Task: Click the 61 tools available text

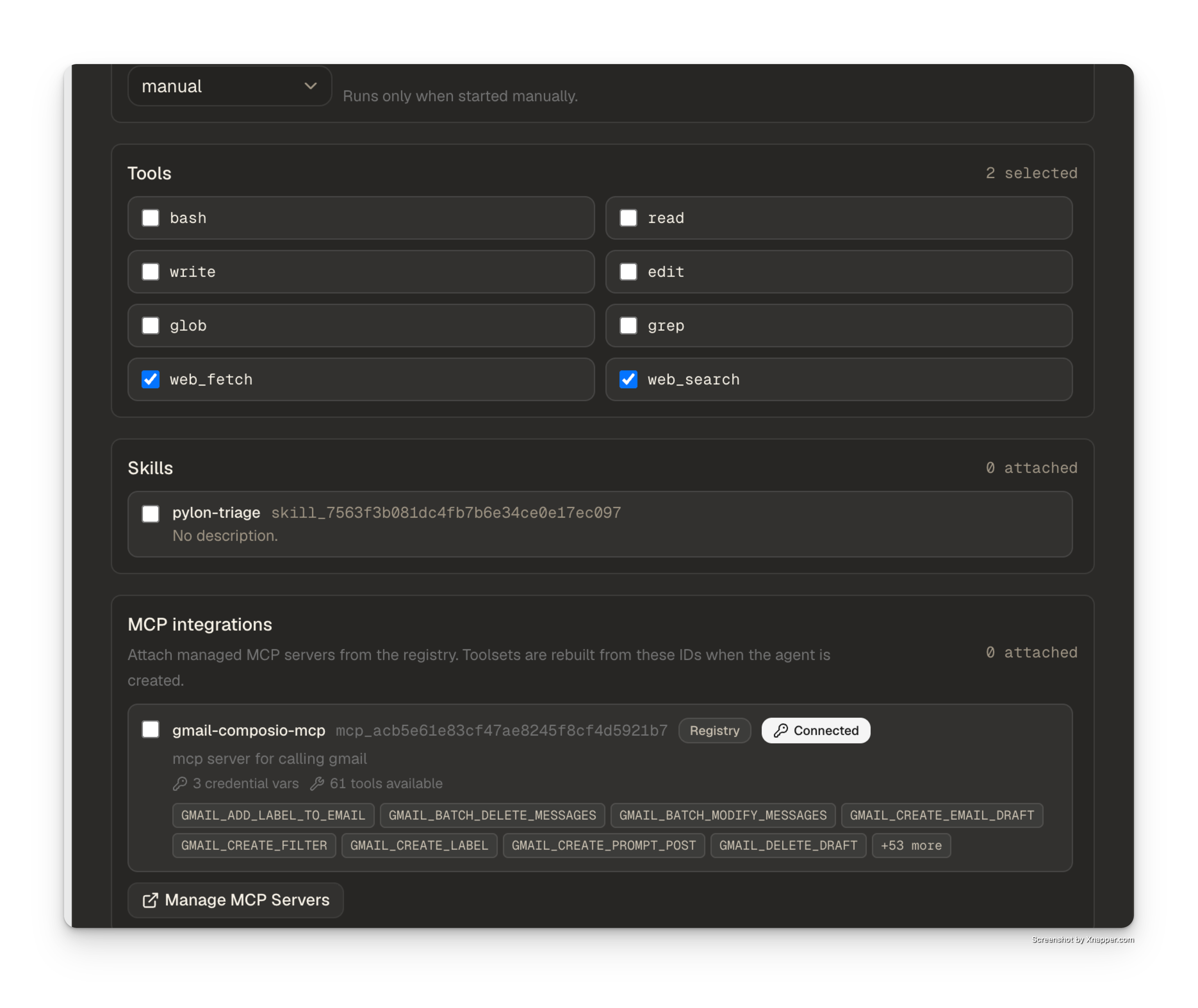Action: click(x=386, y=783)
